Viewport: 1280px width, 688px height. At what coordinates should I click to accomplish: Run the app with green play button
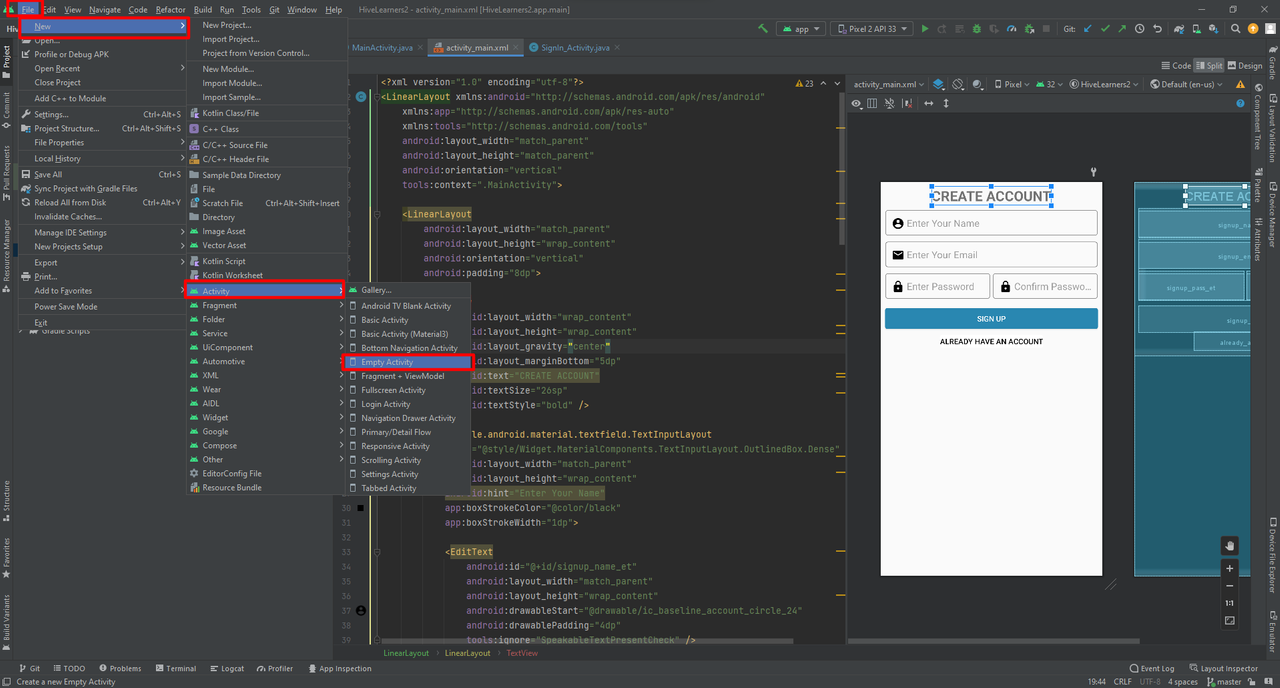[x=925, y=29]
